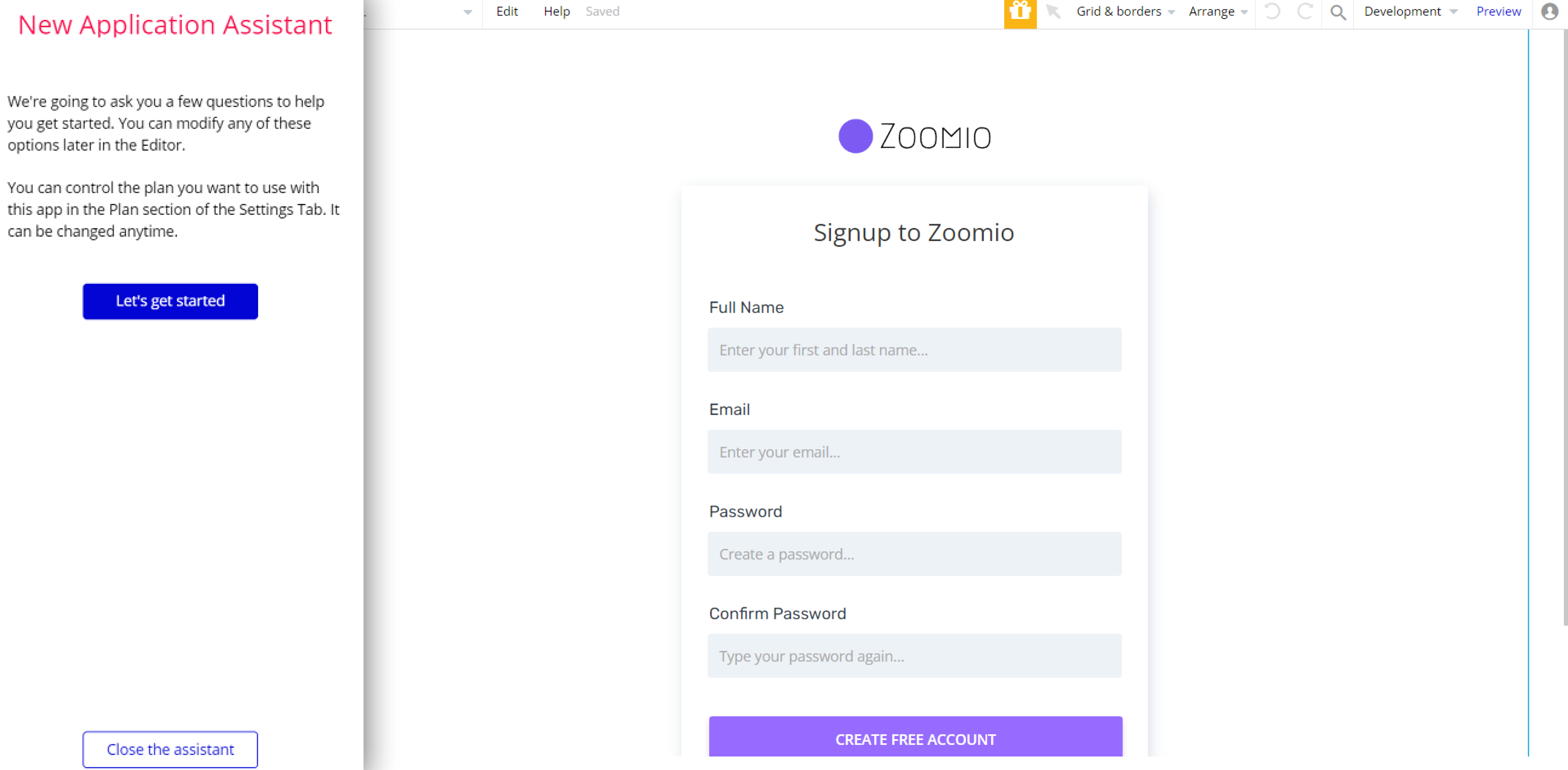Image resolution: width=1568 pixels, height=770 pixels.
Task: Open the Edit menu
Action: pyautogui.click(x=506, y=12)
